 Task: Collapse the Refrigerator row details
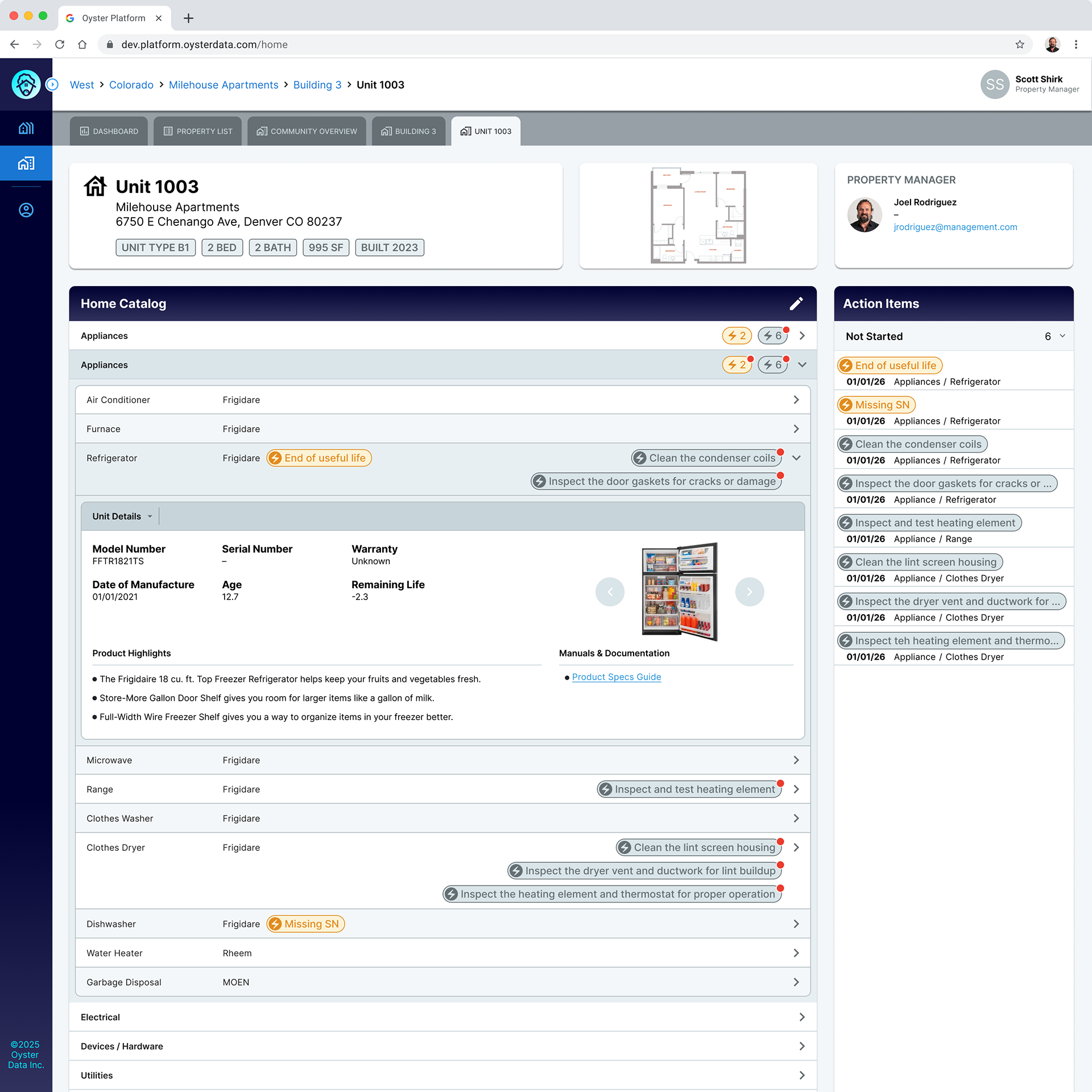(796, 458)
